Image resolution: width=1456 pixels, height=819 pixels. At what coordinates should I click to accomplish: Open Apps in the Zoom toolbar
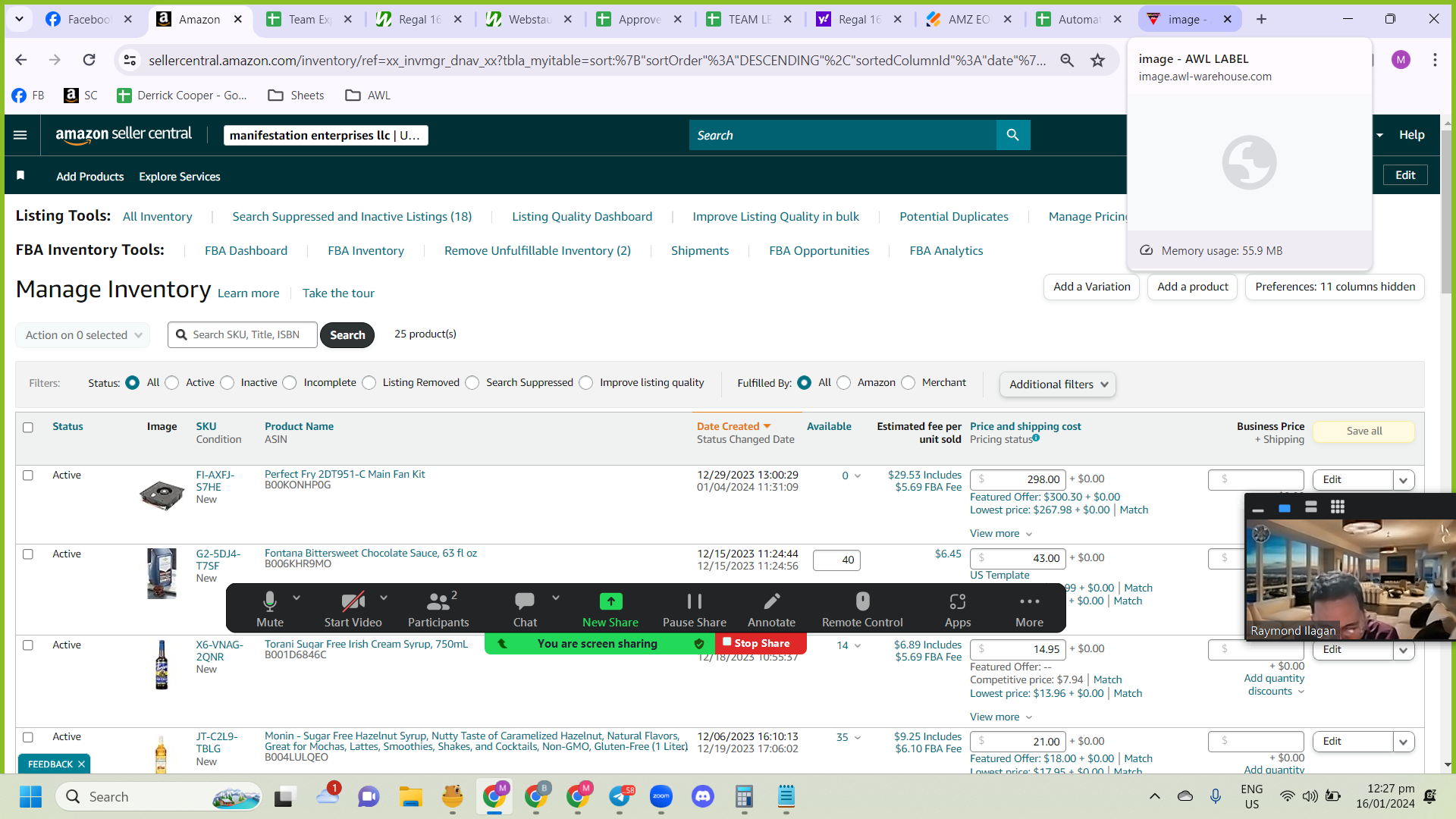coord(958,609)
